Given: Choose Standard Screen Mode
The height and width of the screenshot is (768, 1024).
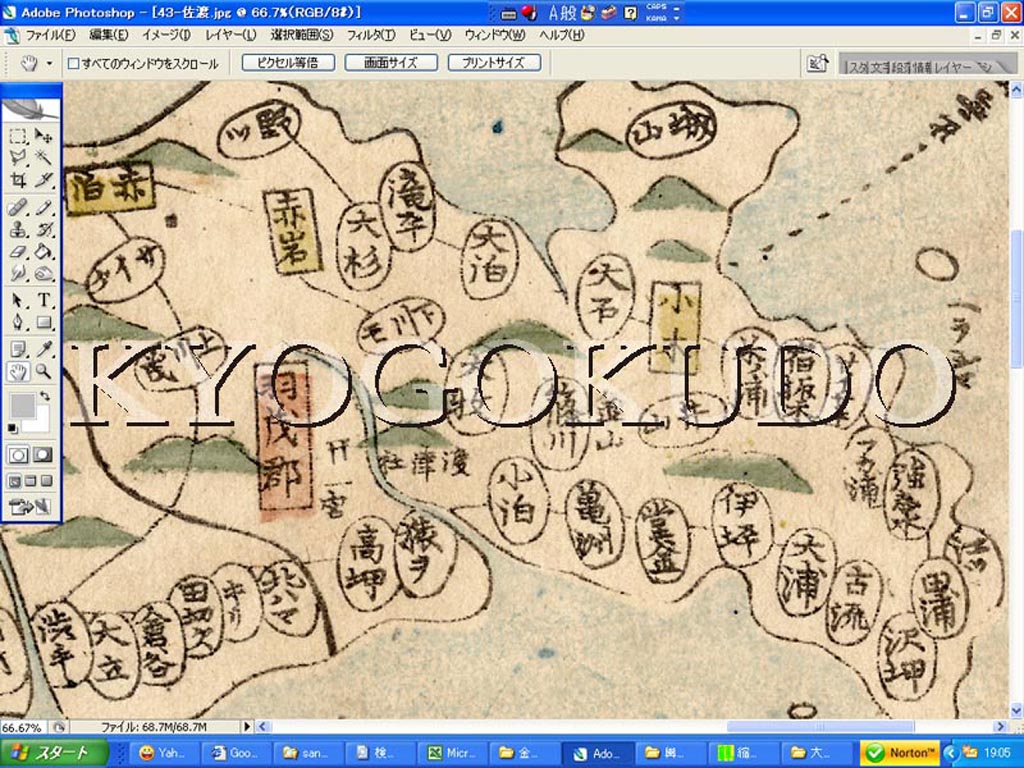Looking at the screenshot, I should tap(14, 481).
